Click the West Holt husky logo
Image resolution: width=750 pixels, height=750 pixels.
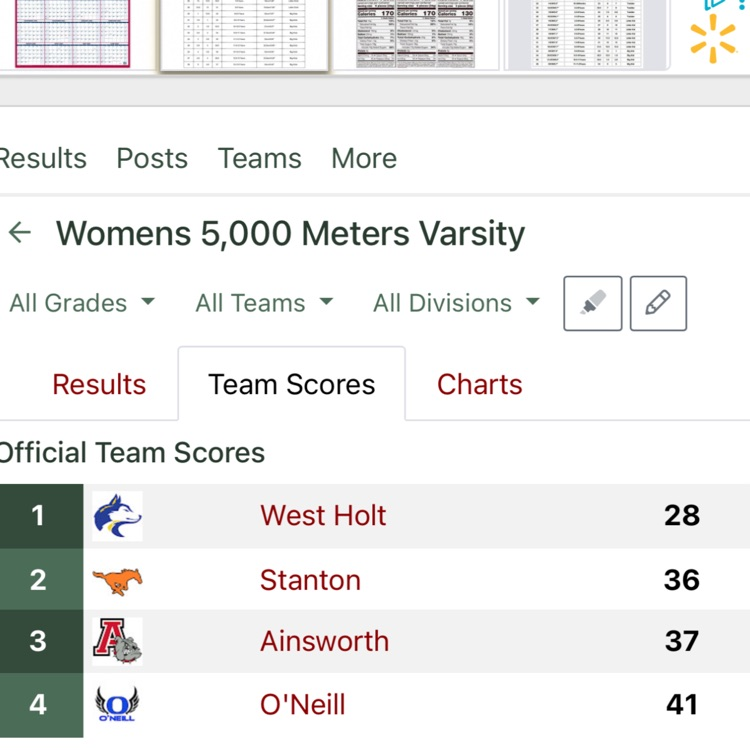coord(117,516)
